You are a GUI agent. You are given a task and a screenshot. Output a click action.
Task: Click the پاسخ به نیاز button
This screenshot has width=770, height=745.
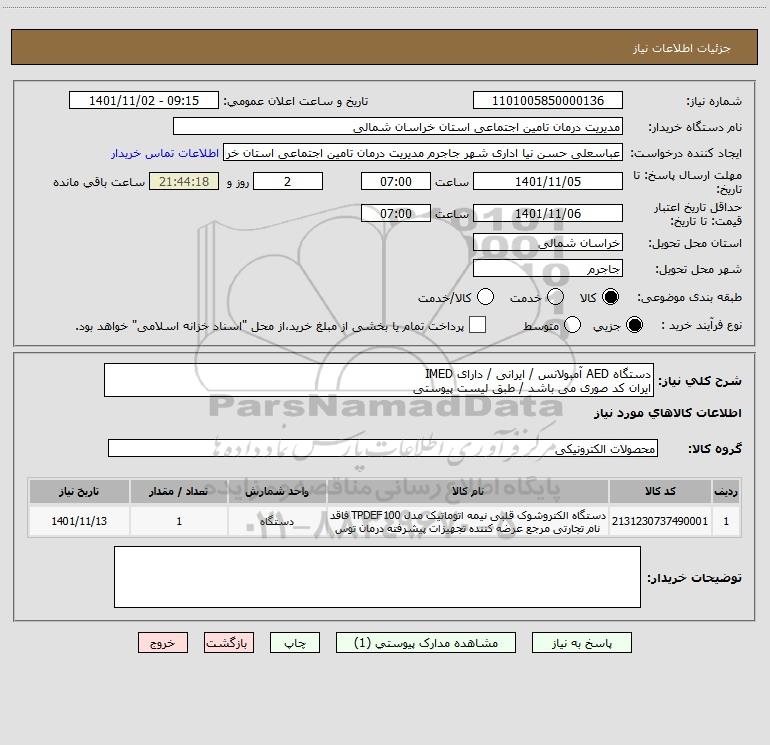(x=581, y=643)
